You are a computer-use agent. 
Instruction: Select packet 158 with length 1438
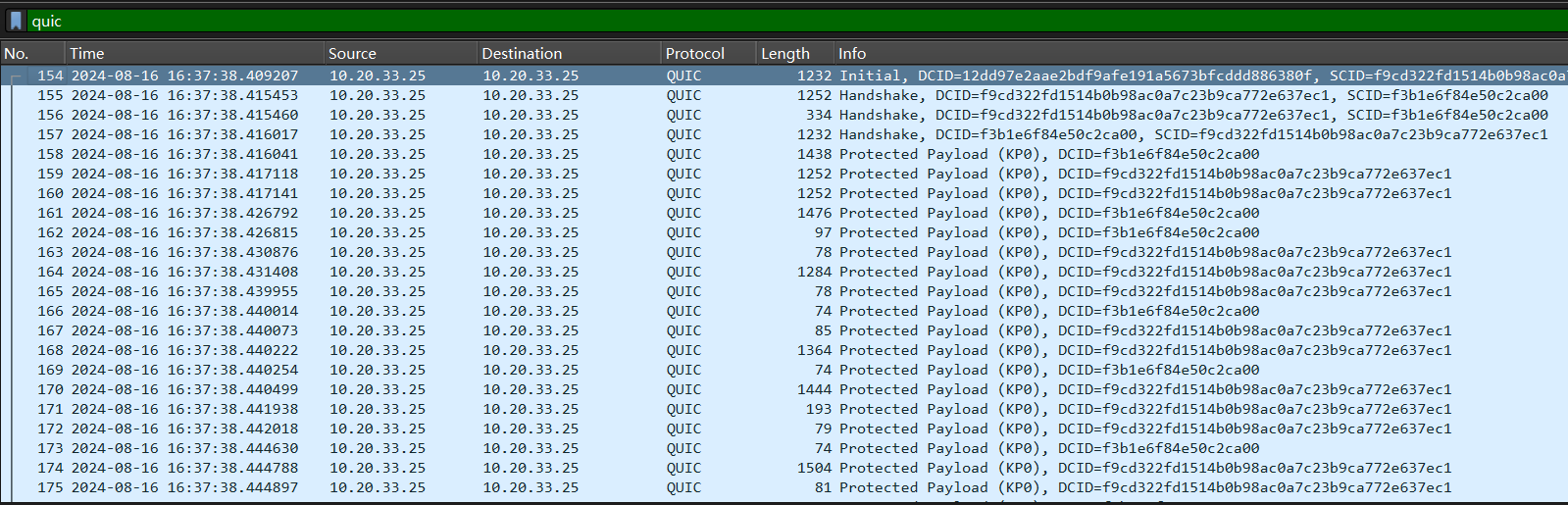pos(588,154)
